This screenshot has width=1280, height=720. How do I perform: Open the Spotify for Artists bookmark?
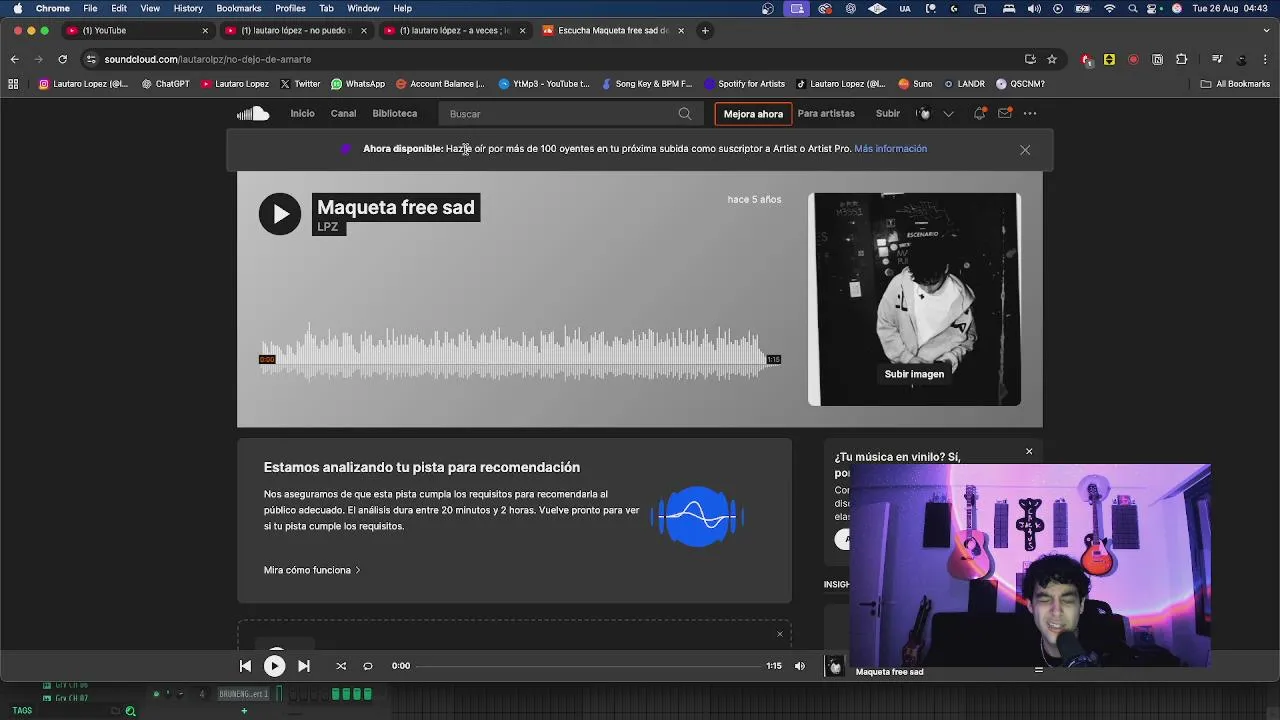coord(745,84)
